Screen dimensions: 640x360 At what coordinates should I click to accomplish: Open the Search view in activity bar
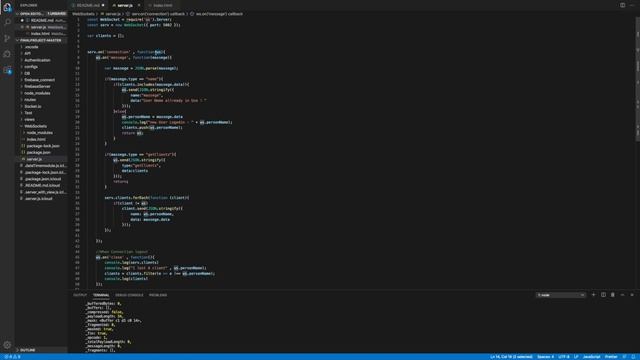click(7, 22)
